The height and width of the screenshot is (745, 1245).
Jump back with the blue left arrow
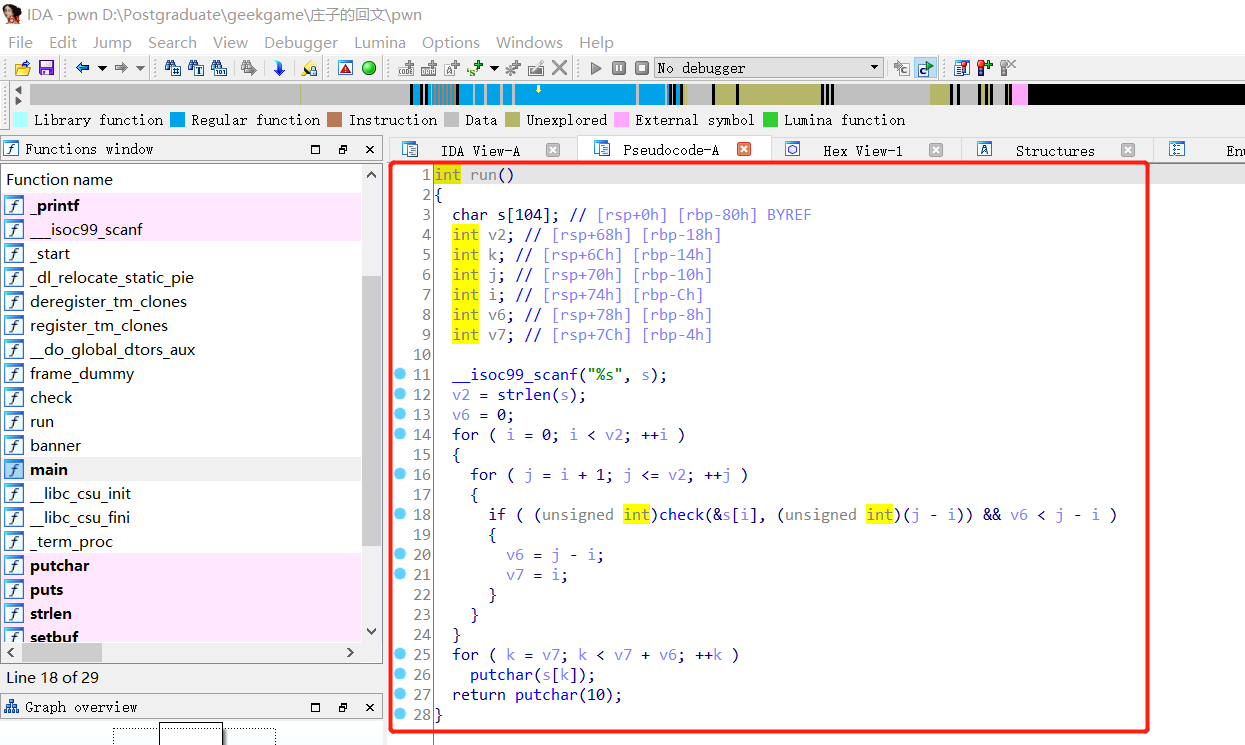click(83, 68)
